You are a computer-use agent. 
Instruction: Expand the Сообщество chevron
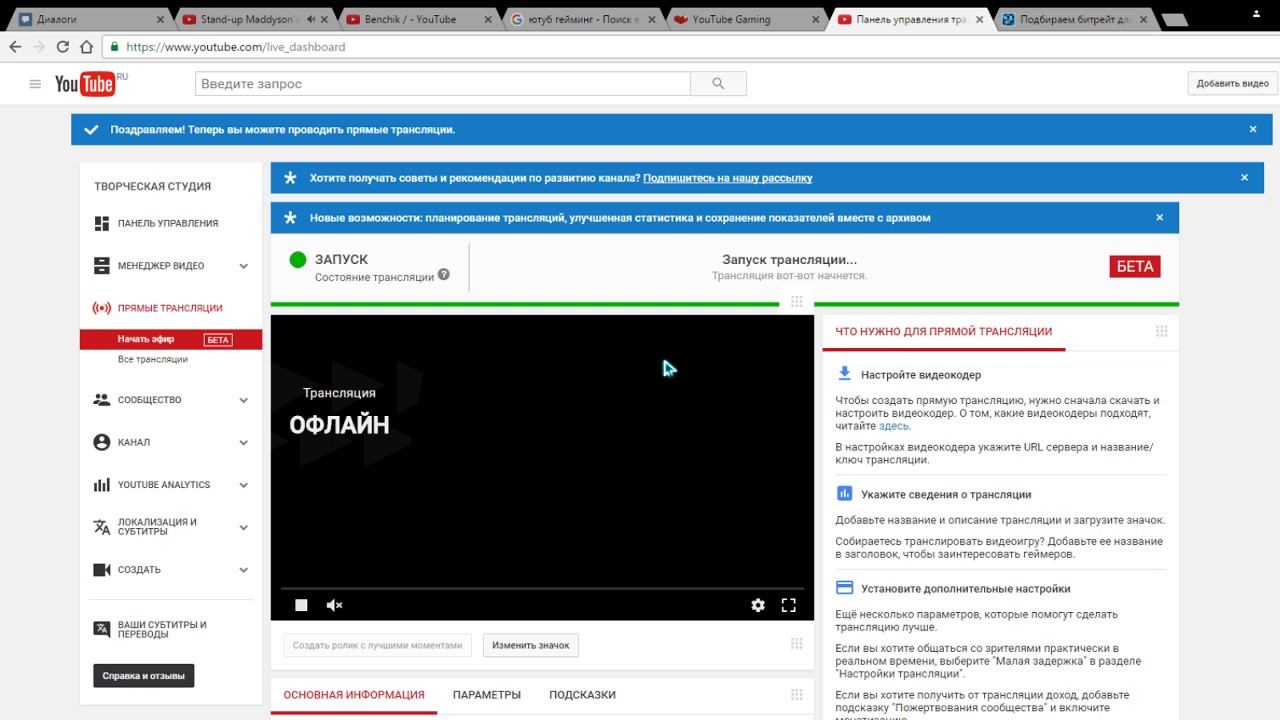coord(243,400)
